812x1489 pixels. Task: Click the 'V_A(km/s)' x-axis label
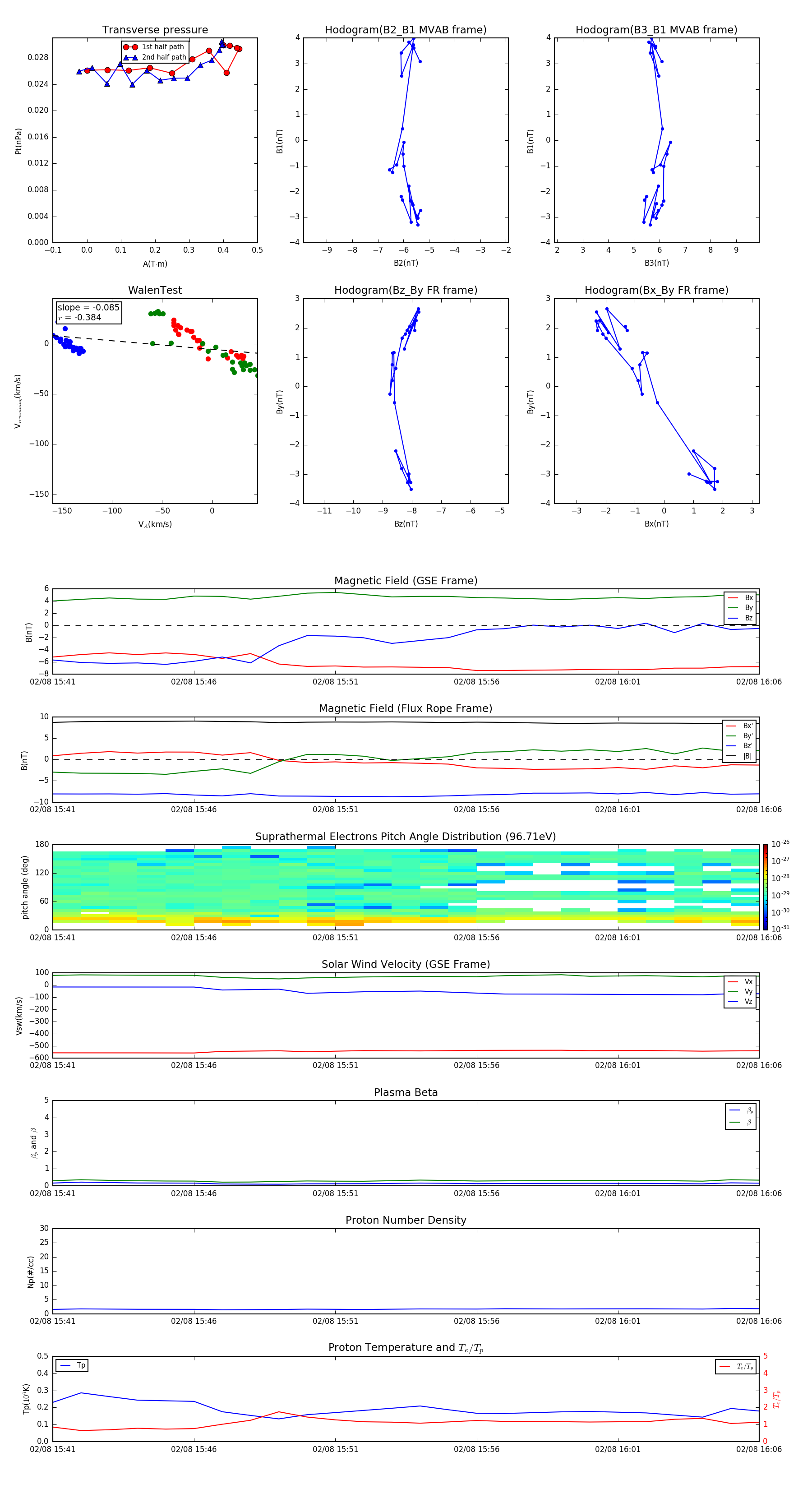click(x=155, y=524)
